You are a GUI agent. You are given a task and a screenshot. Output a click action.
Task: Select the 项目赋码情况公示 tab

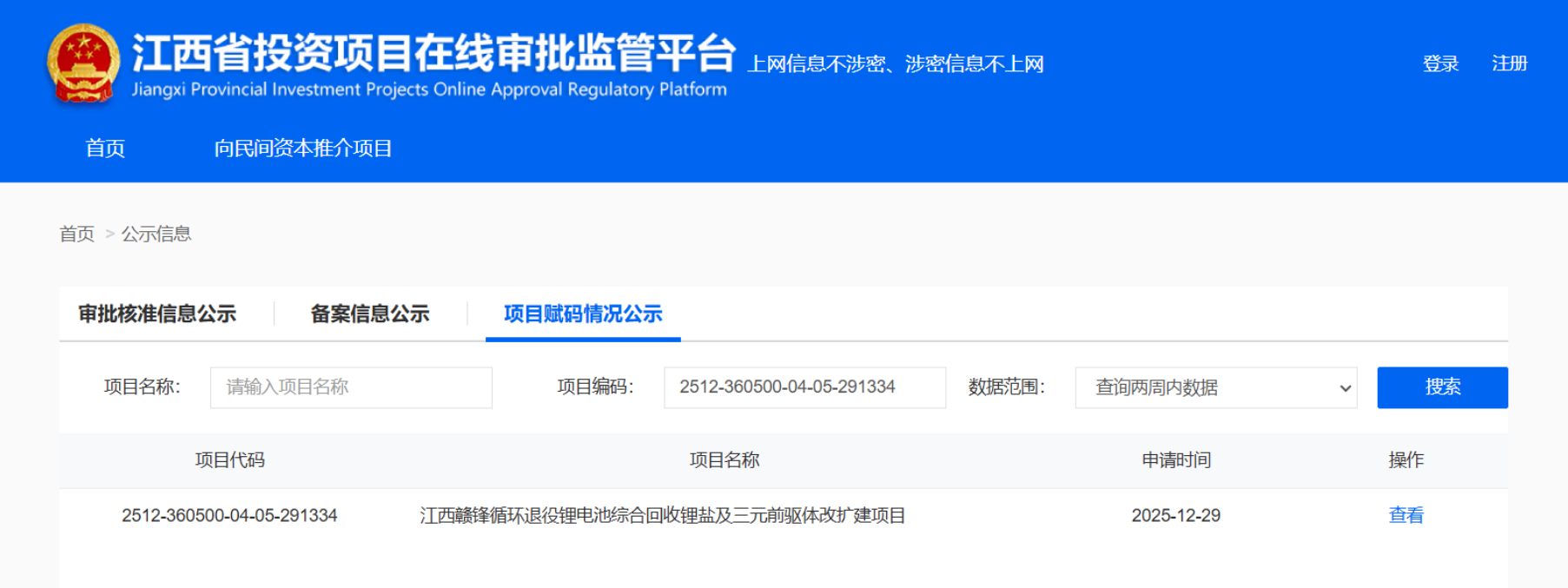[x=583, y=314]
